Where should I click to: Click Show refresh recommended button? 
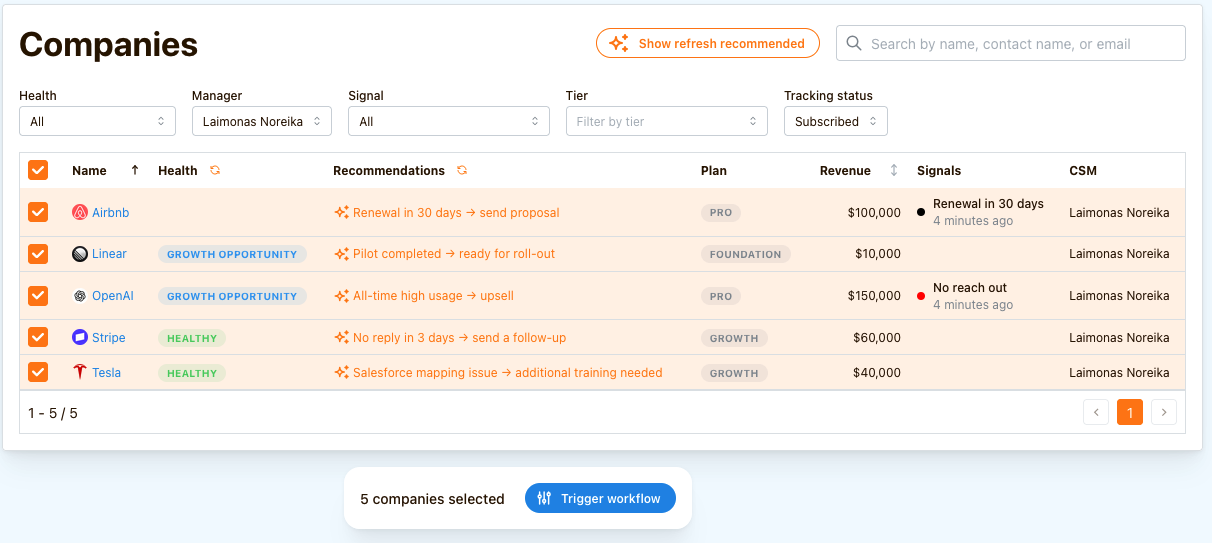tap(708, 44)
